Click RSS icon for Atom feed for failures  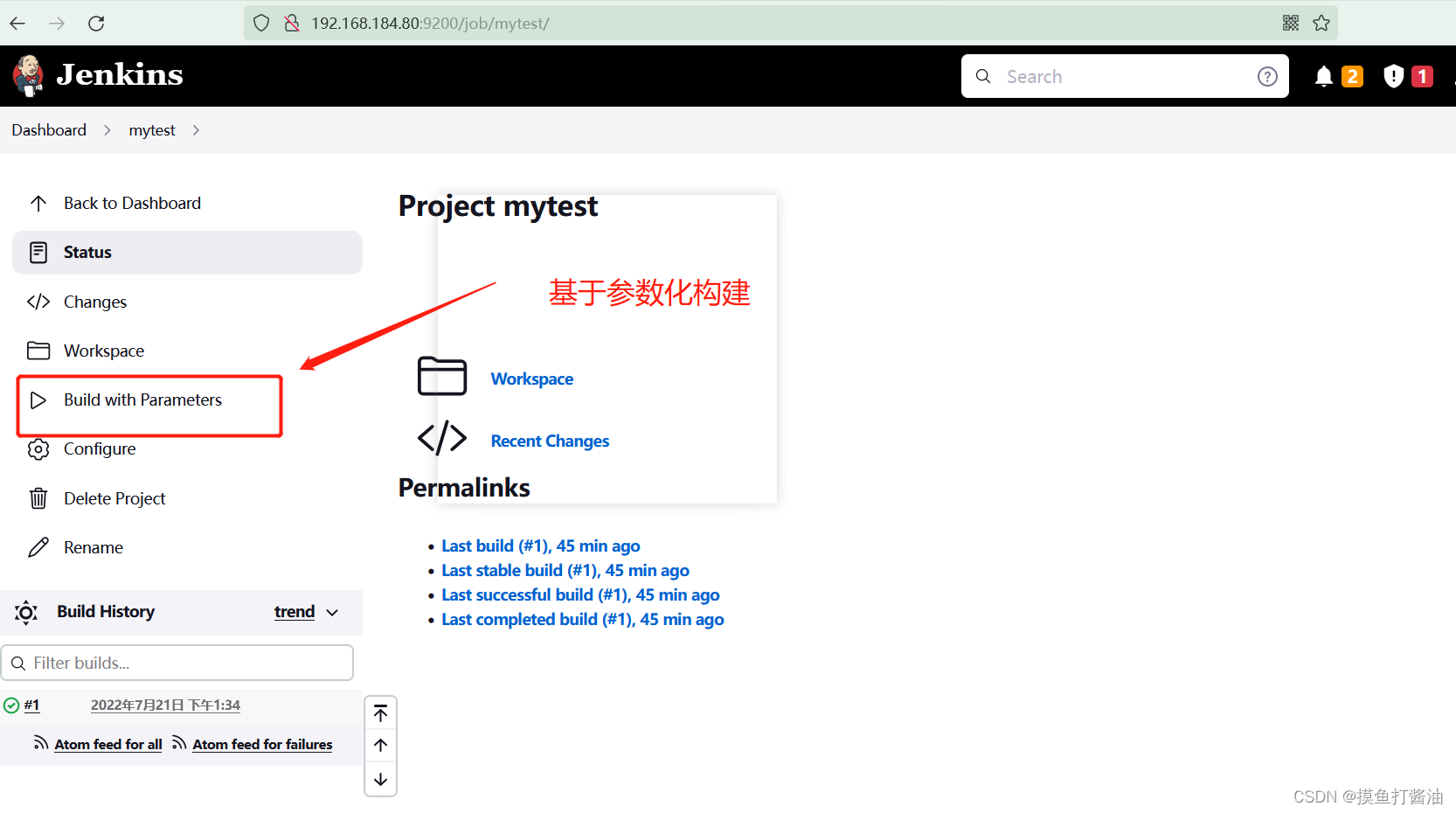[x=179, y=743]
